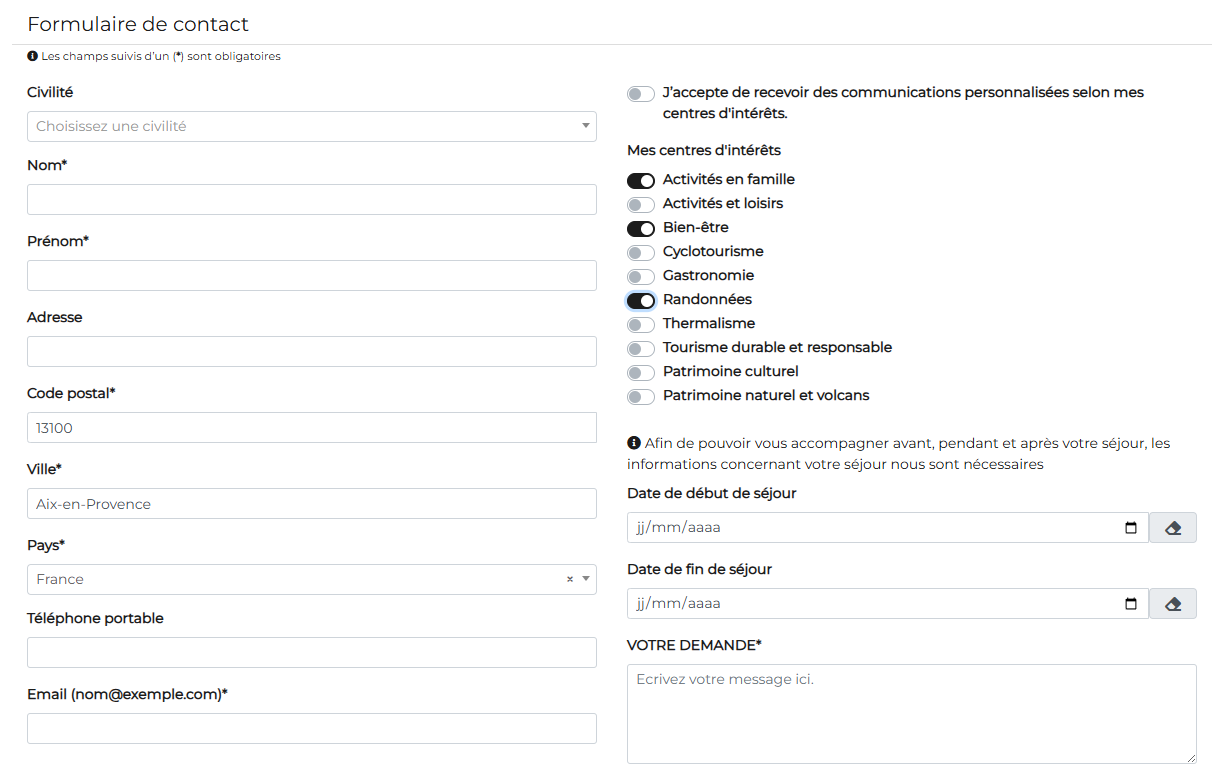Open the Civilité dropdown
1222x777 pixels.
311,126
